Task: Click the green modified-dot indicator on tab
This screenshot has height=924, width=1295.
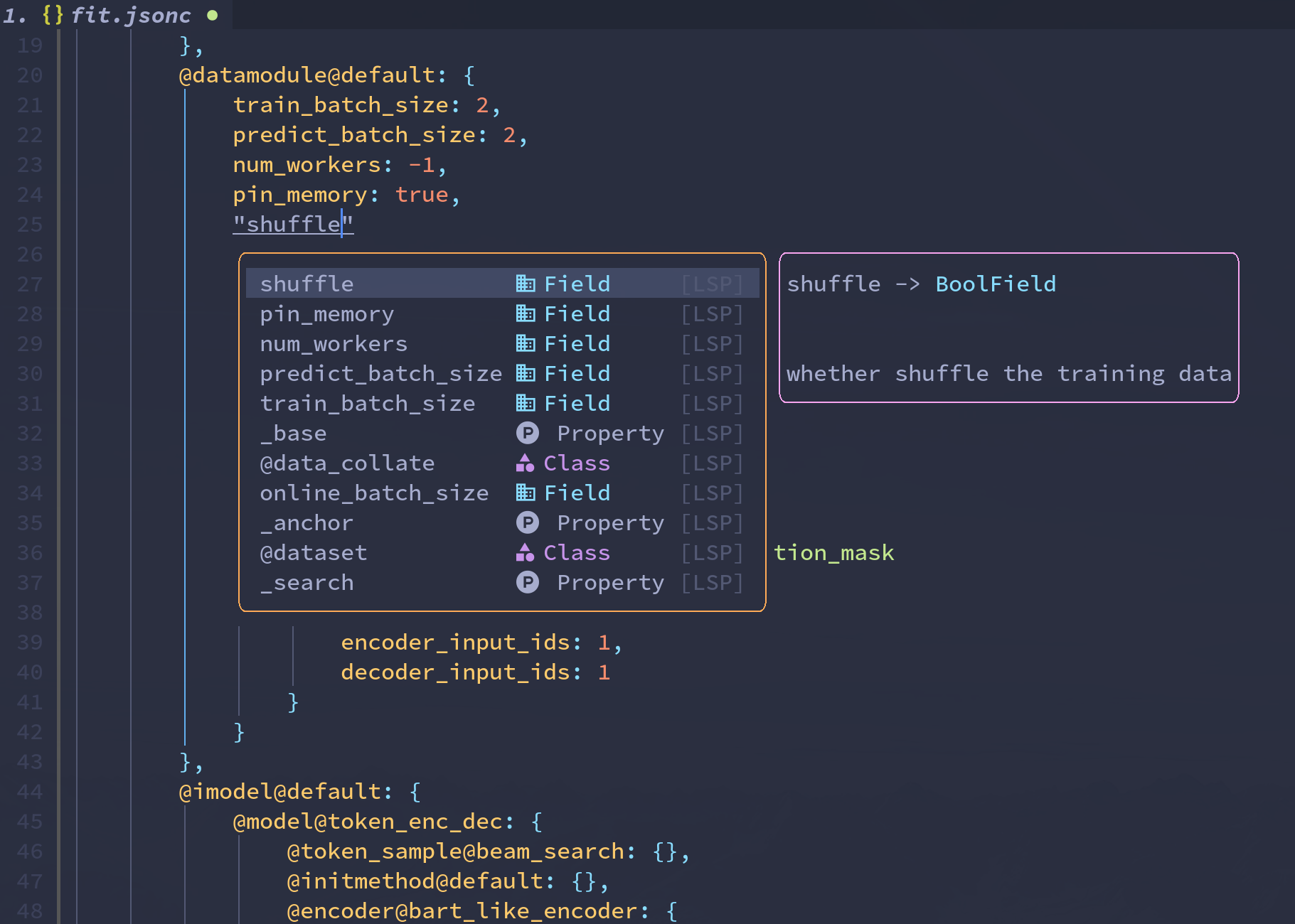Action: (212, 15)
